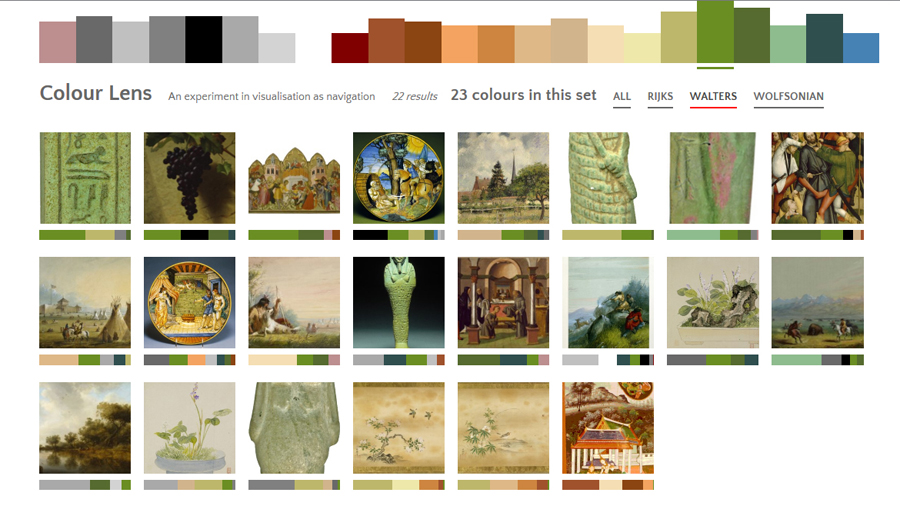The height and width of the screenshot is (506, 900).
Task: Open the dark trees by river landscape
Action: pos(85,428)
